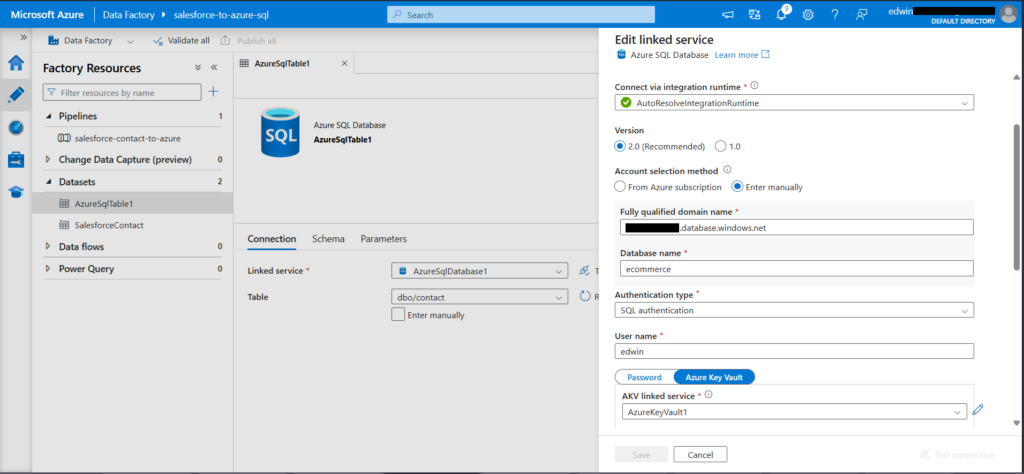Image resolution: width=1024 pixels, height=474 pixels.
Task: Click the user account avatar
Action: point(1008,14)
